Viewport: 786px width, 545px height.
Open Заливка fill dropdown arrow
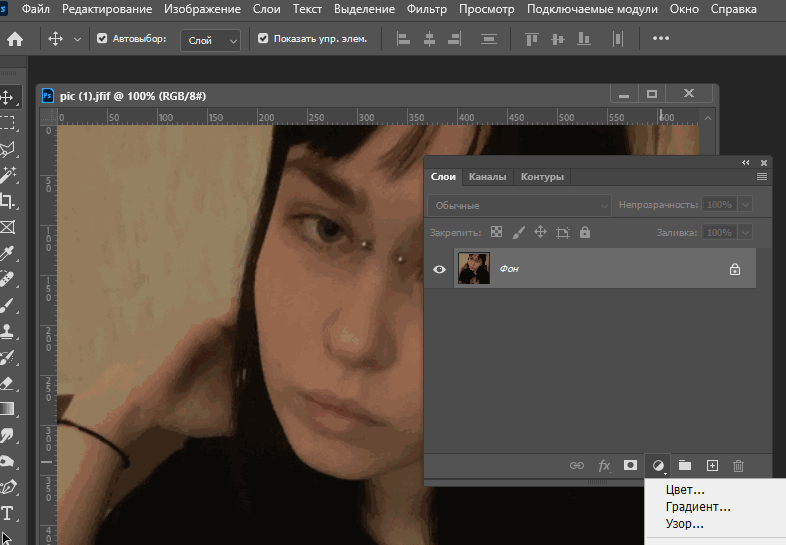coord(745,233)
